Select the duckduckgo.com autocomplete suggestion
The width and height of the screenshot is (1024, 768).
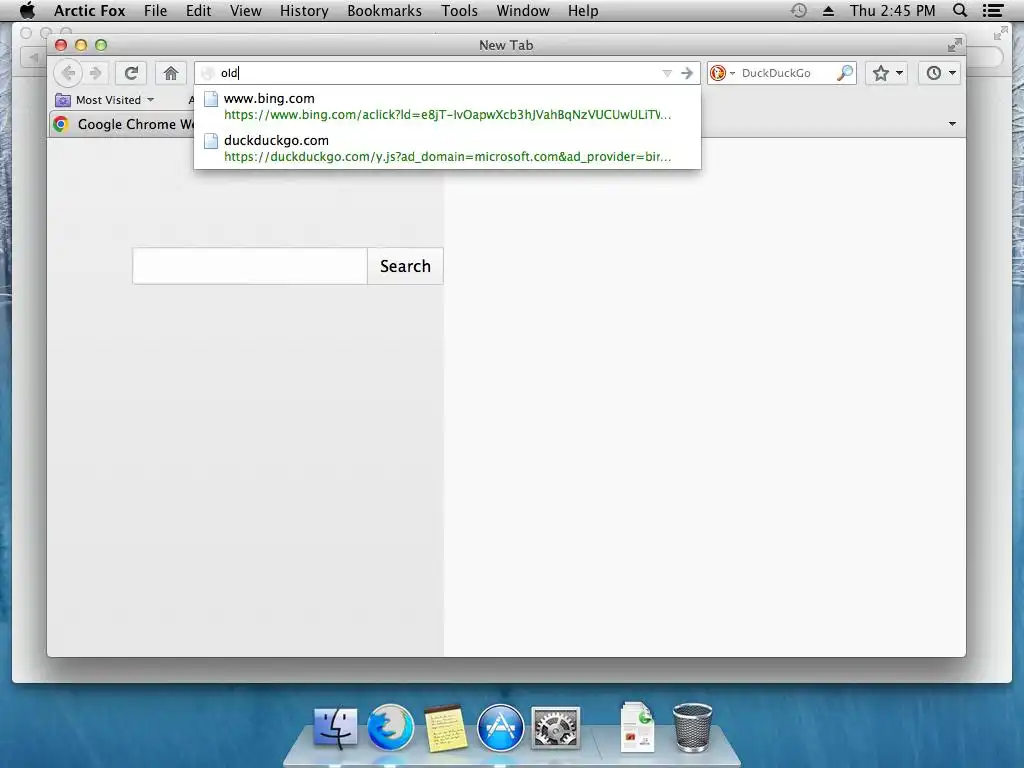tap(447, 148)
